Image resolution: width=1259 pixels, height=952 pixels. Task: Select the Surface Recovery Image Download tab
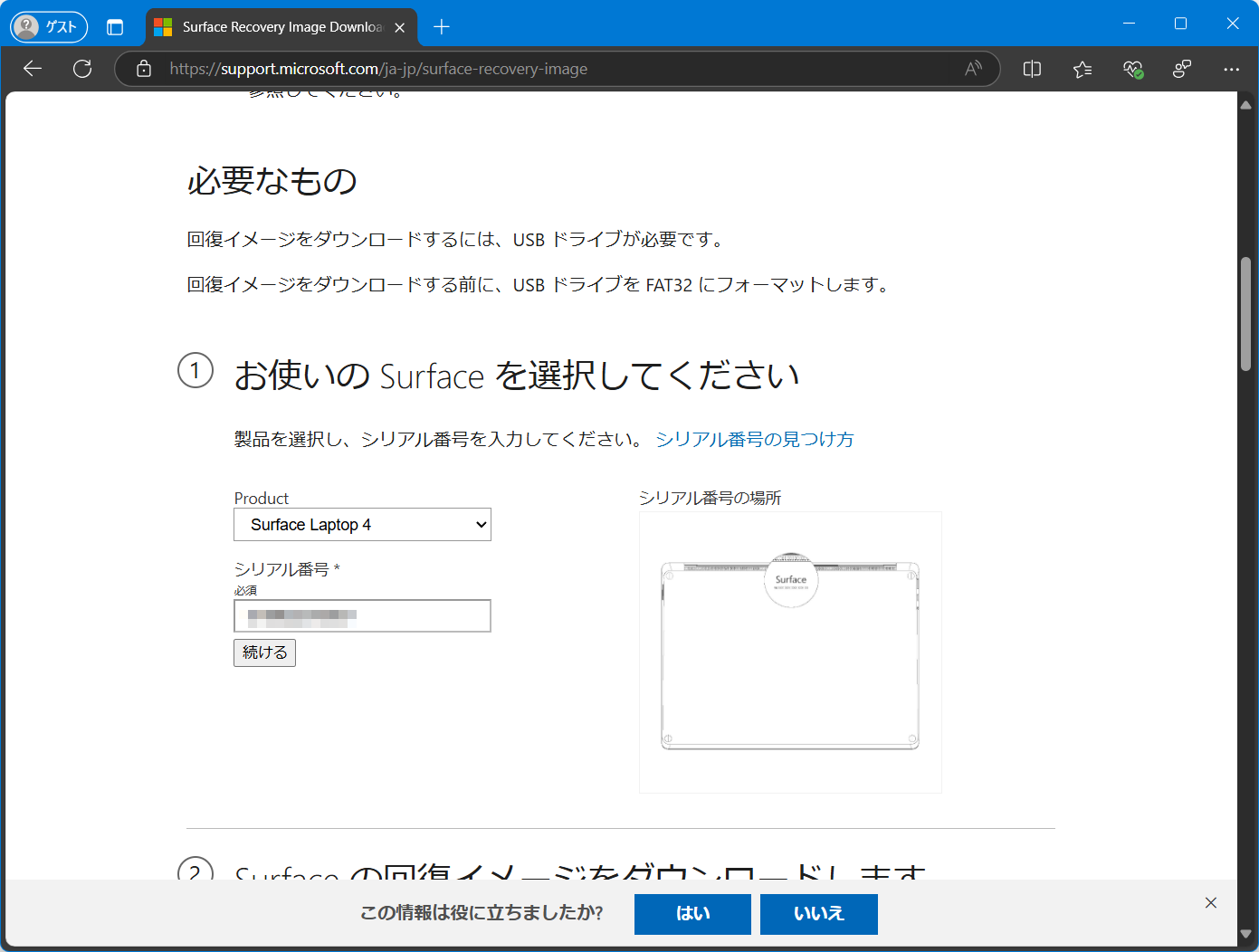(x=281, y=27)
